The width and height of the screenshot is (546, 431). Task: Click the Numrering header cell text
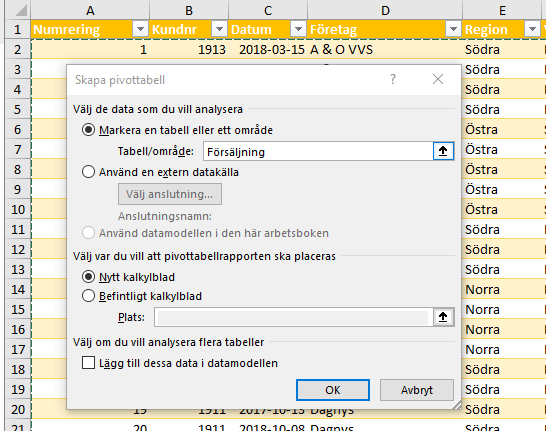click(67, 30)
